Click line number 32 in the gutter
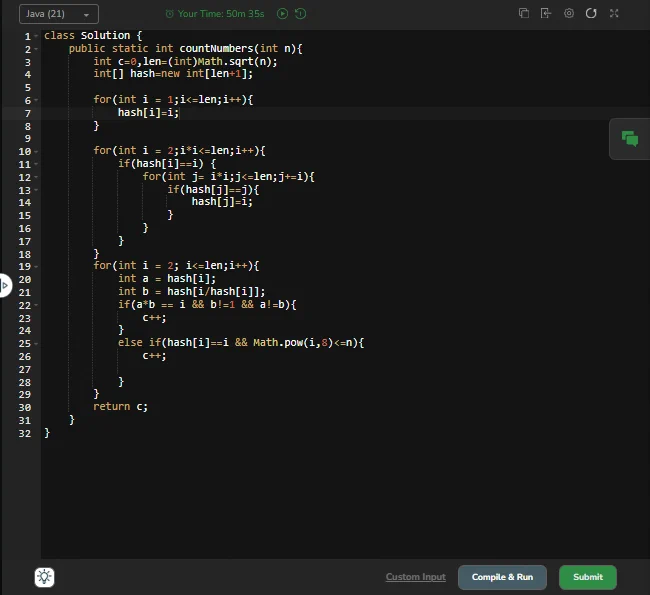Image resolution: width=650 pixels, height=595 pixels. [x=24, y=434]
